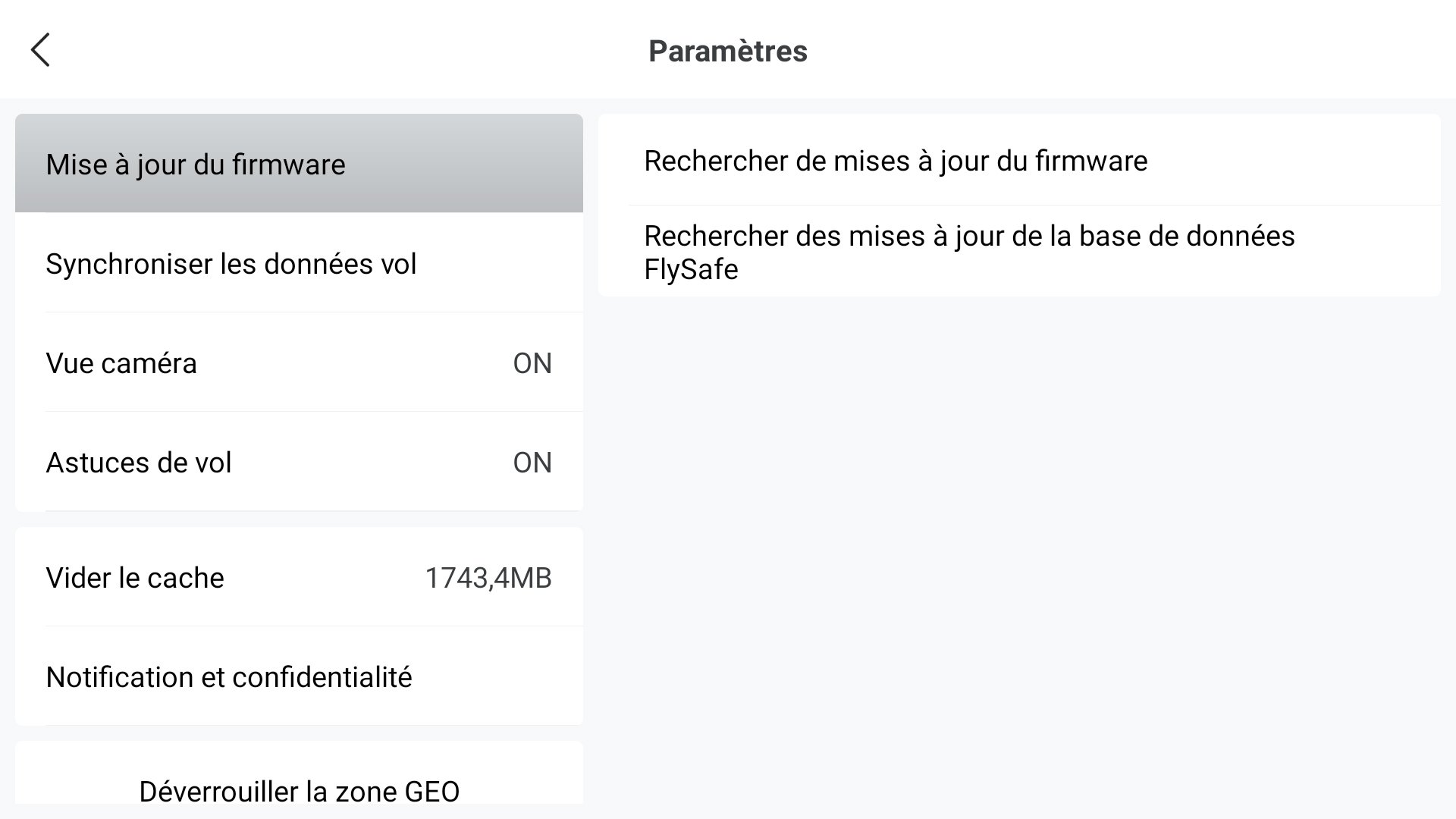Click the word FlySafe on second line
This screenshot has height=819, width=1456.
pos(691,270)
